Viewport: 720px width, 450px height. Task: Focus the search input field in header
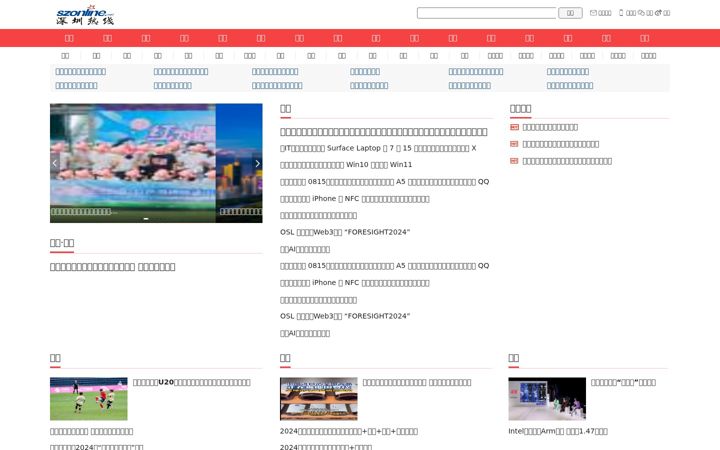coord(486,13)
